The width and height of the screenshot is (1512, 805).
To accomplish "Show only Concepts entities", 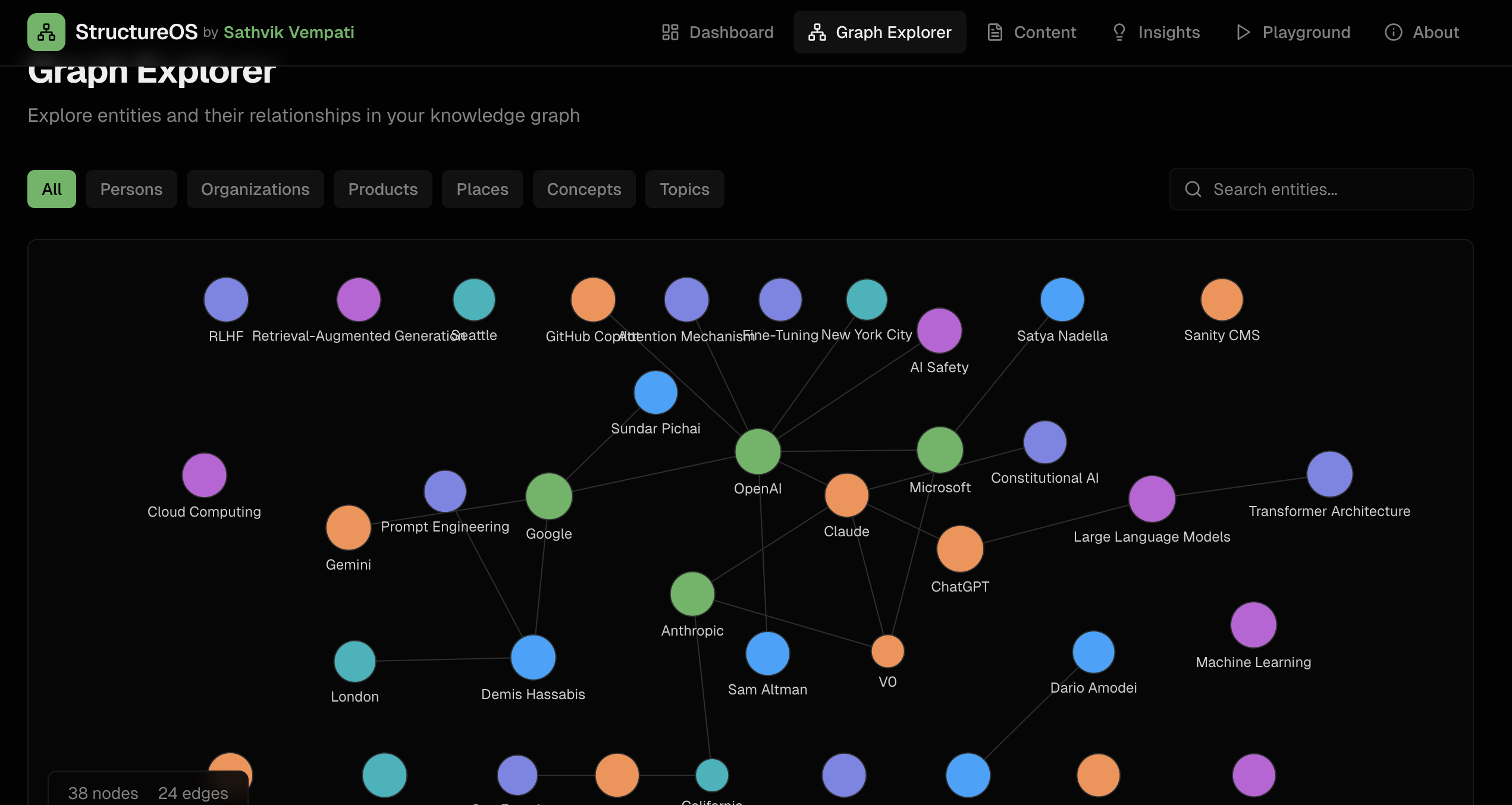I will [x=584, y=189].
